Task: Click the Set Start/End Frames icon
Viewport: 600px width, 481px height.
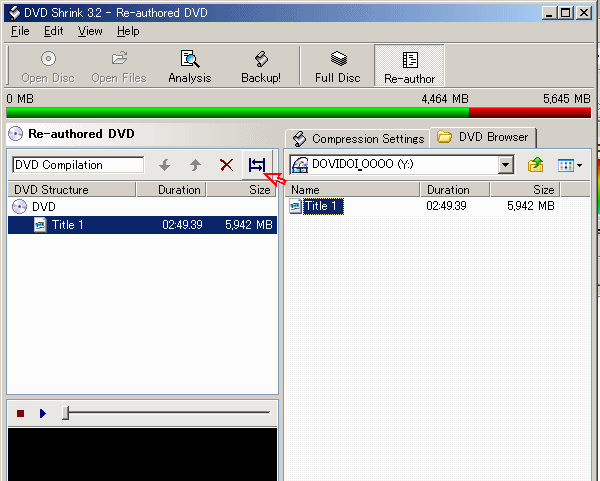Action: (x=257, y=165)
